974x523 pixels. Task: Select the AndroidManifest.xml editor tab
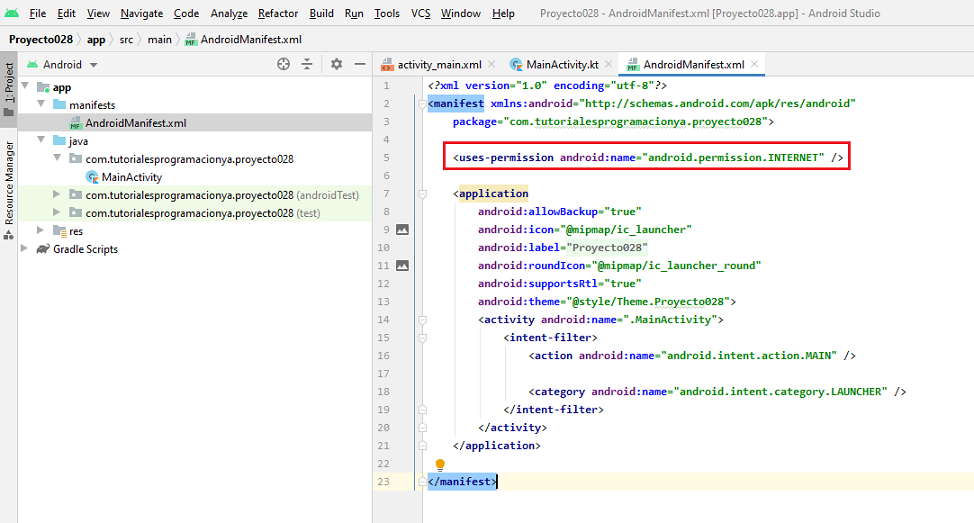coord(693,65)
